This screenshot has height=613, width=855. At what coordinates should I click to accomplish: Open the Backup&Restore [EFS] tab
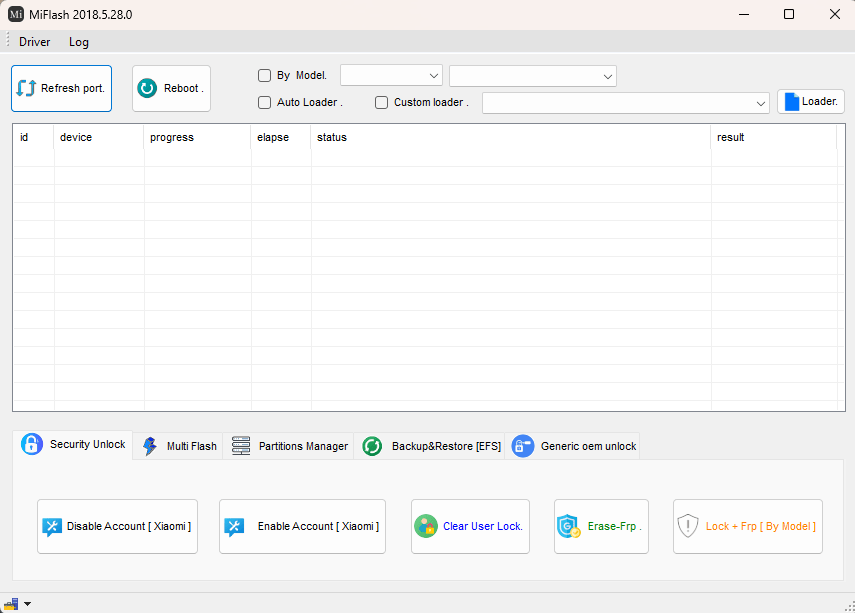coord(432,446)
